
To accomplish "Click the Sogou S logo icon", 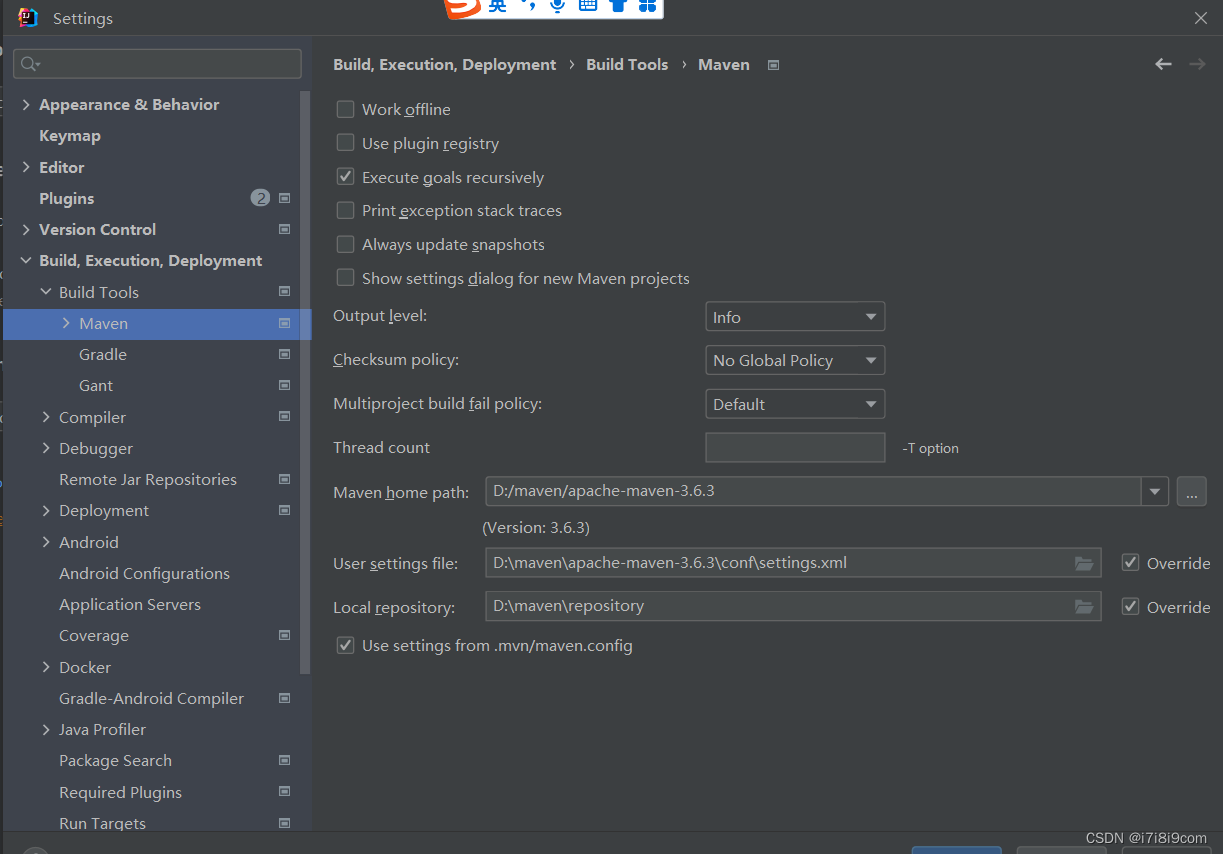I will pos(462,7).
